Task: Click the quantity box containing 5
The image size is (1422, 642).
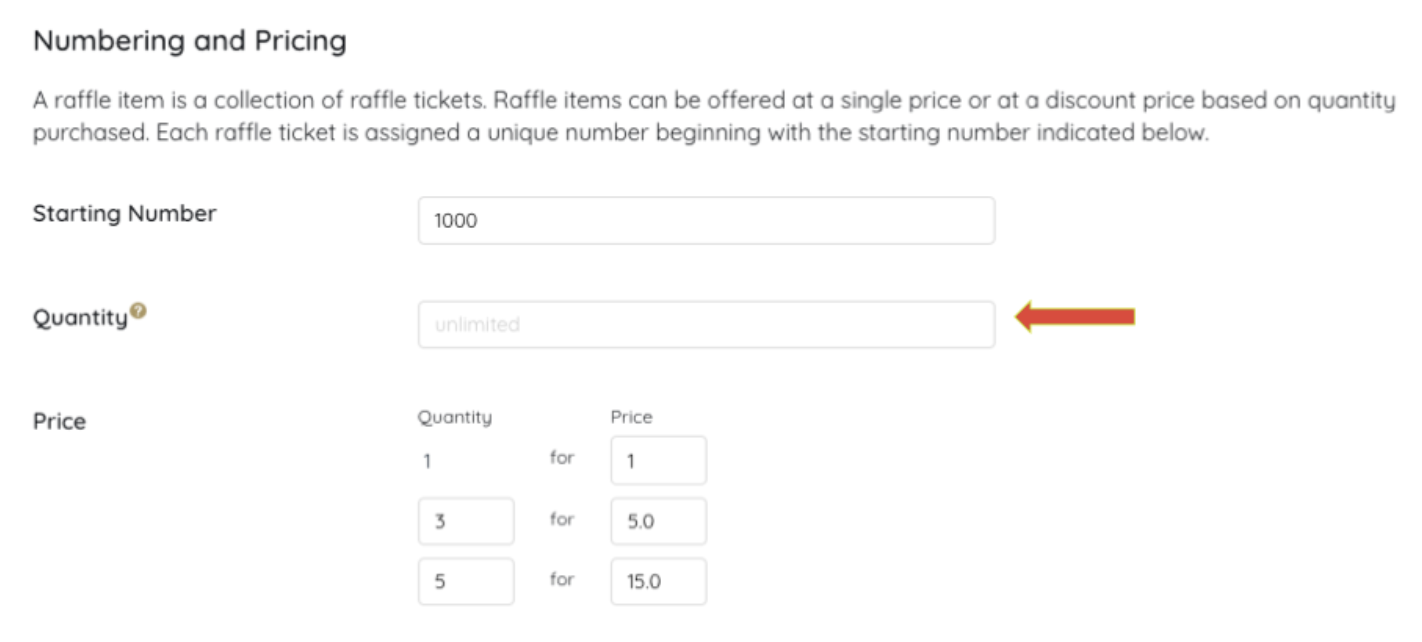Action: [x=466, y=581]
